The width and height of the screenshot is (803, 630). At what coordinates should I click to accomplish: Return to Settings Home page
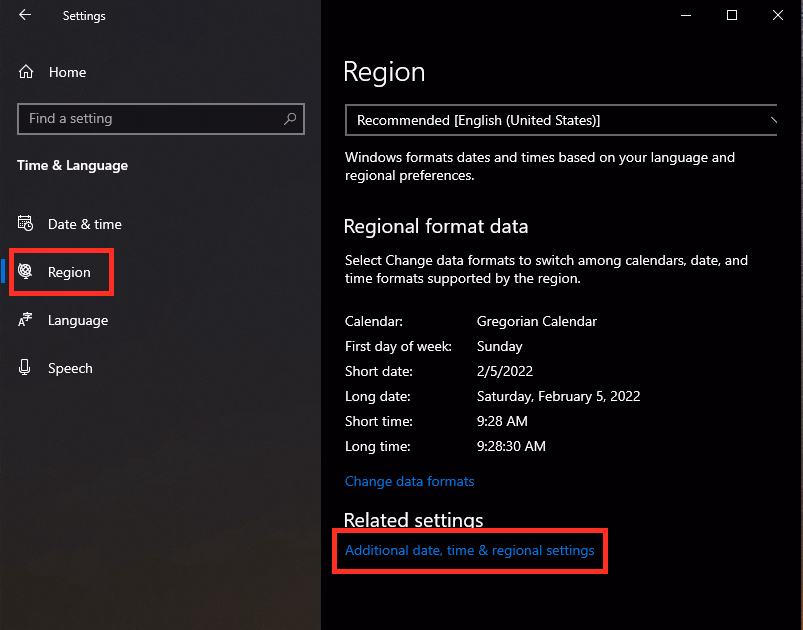tap(67, 72)
